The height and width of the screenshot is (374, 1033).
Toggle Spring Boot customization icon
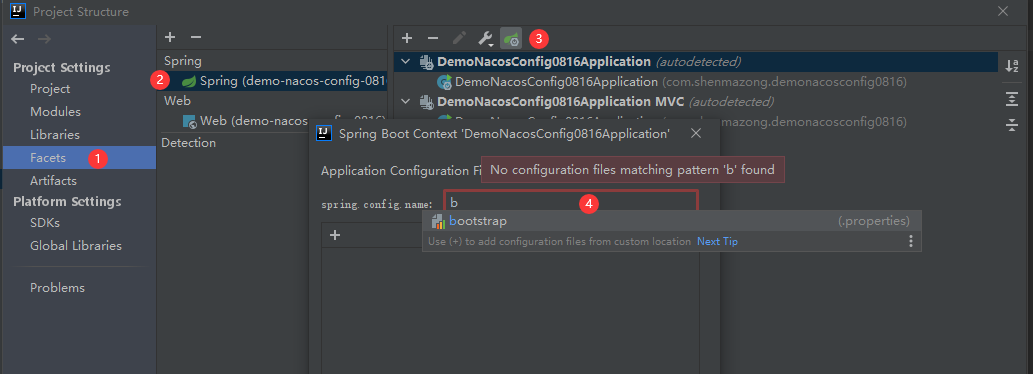tap(511, 39)
